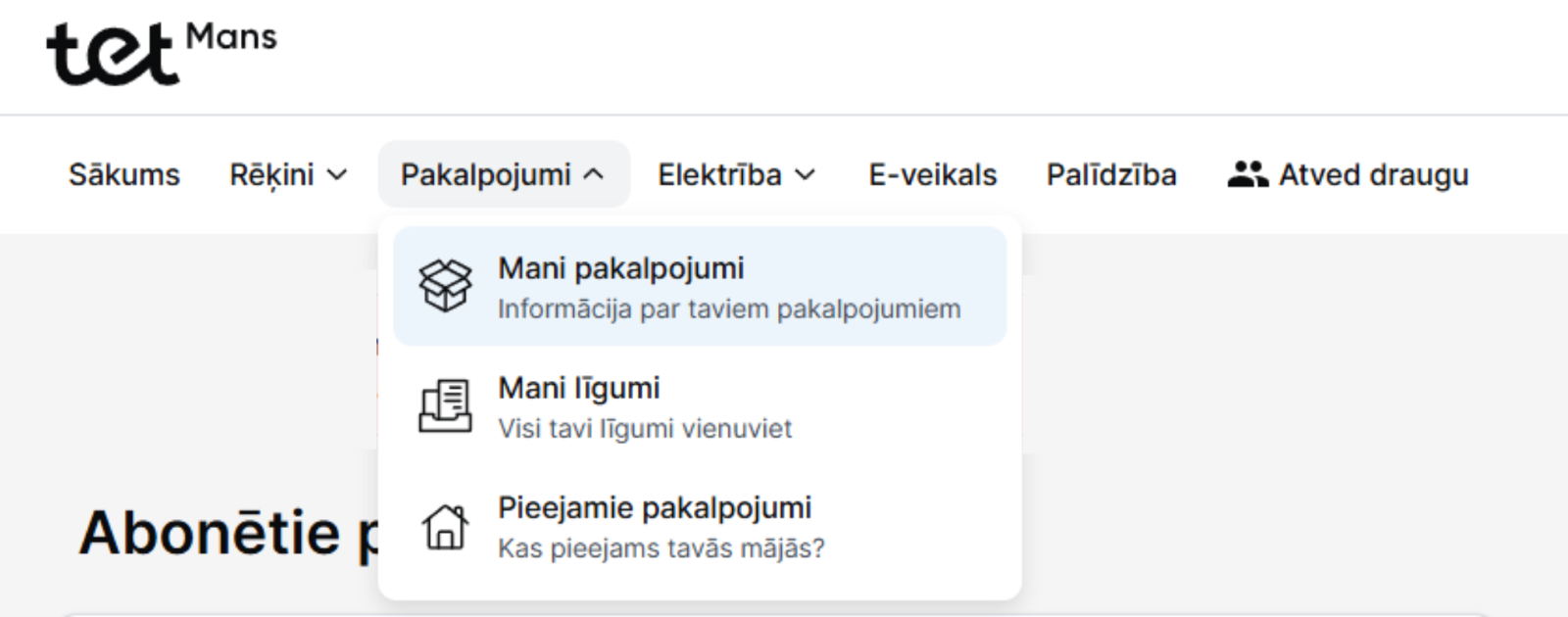Open the E-veikals menu item
Screen dimensions: 1568x617
coord(932,174)
